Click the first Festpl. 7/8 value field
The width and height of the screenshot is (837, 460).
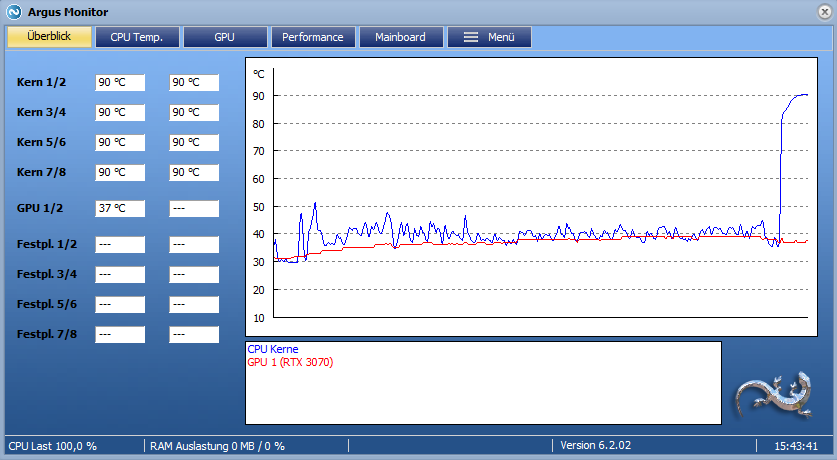(x=120, y=334)
